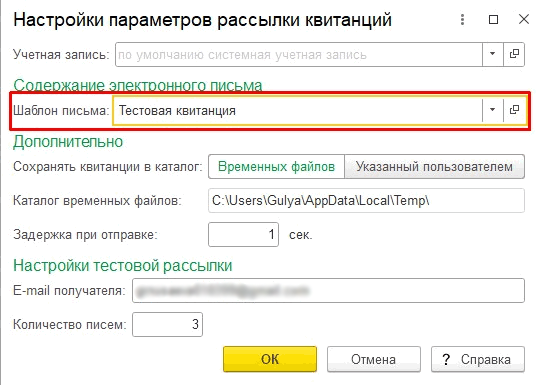Click the Отмена button
The height and width of the screenshot is (385, 541).
[374, 359]
